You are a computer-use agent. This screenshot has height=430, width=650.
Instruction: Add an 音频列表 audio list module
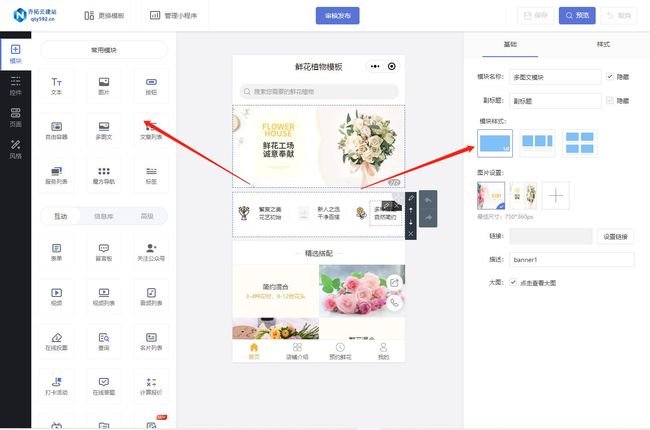(x=151, y=297)
